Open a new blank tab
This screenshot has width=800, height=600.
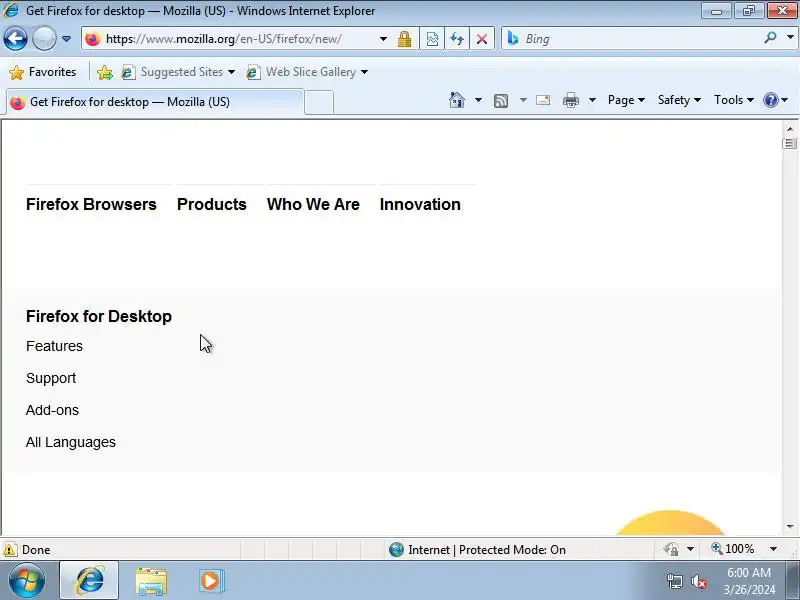(319, 103)
